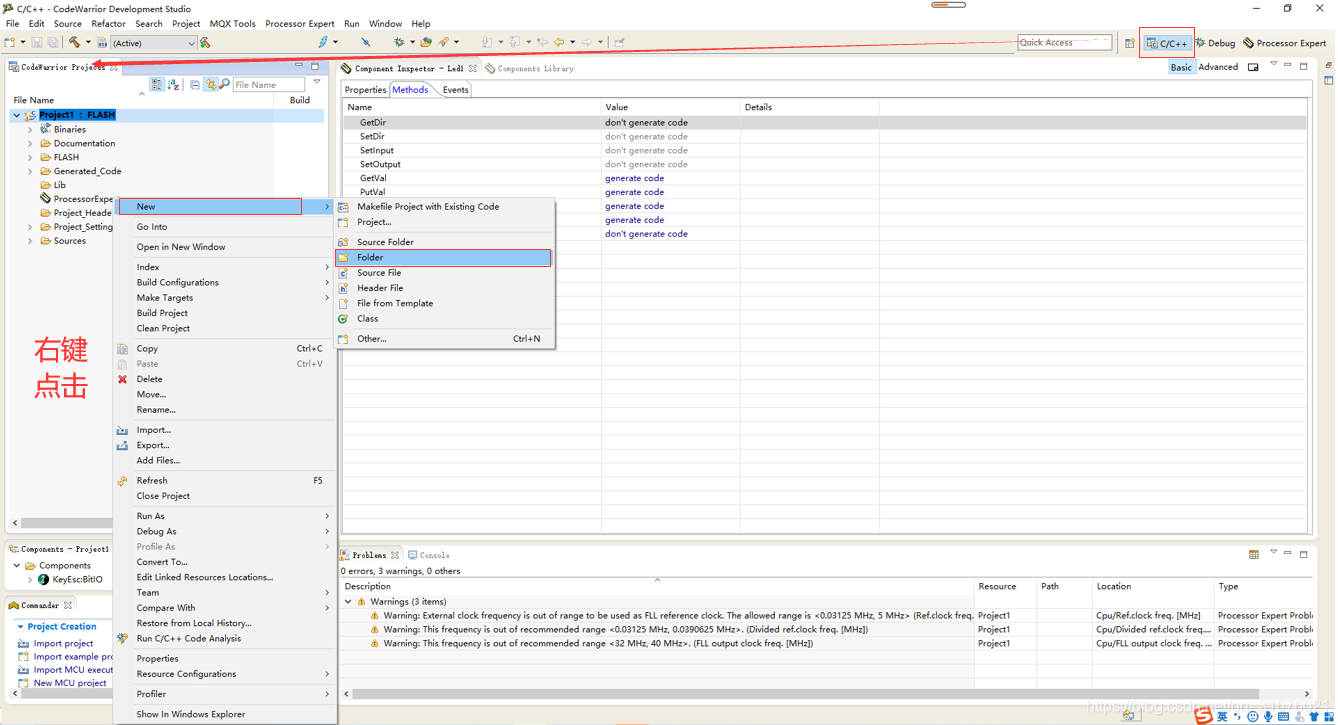Viewport: 1338px width, 725px height.
Task: Collapse the Components node in Components panel
Action: coord(17,566)
